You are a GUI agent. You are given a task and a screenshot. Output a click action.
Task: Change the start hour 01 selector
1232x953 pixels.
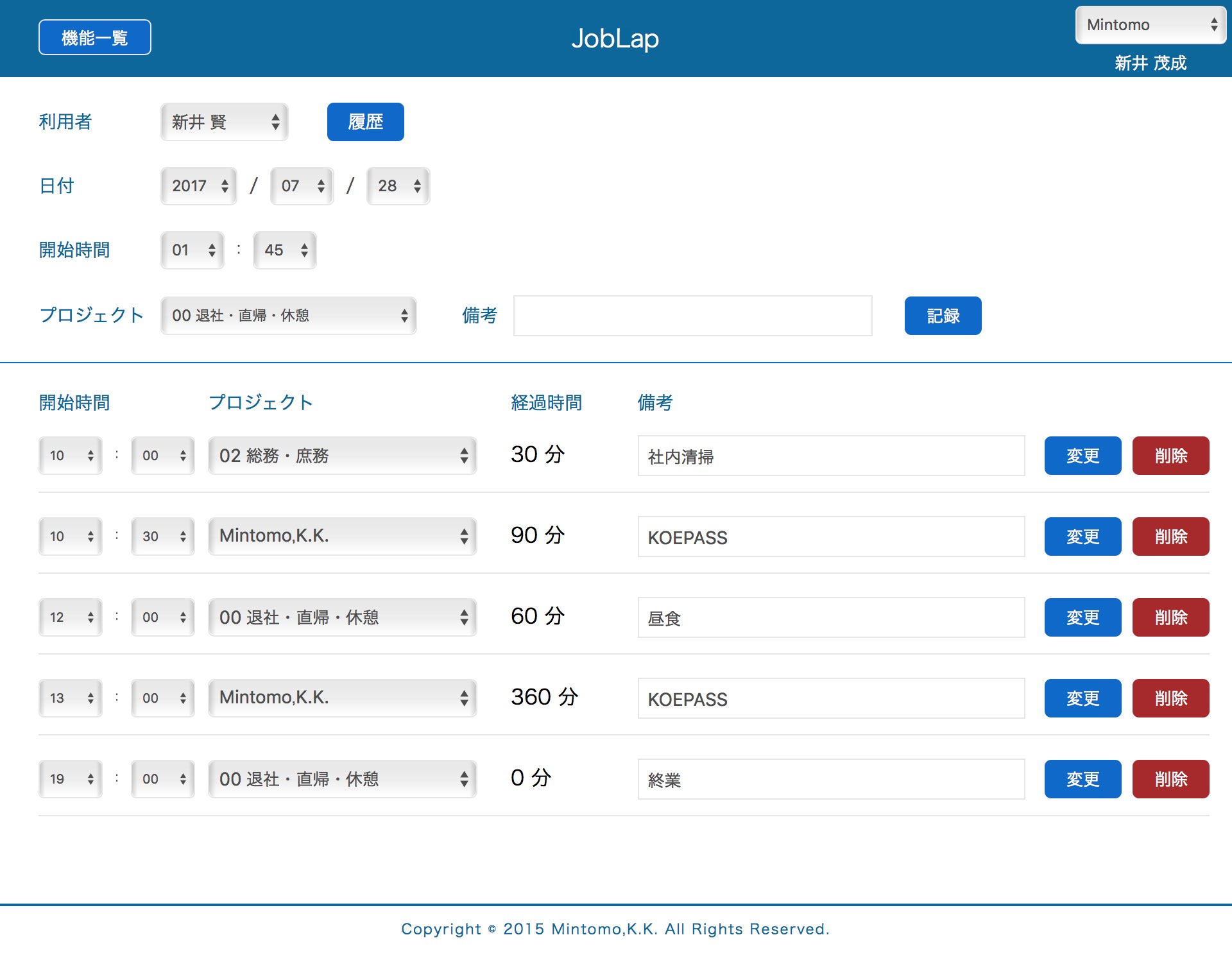(x=192, y=250)
